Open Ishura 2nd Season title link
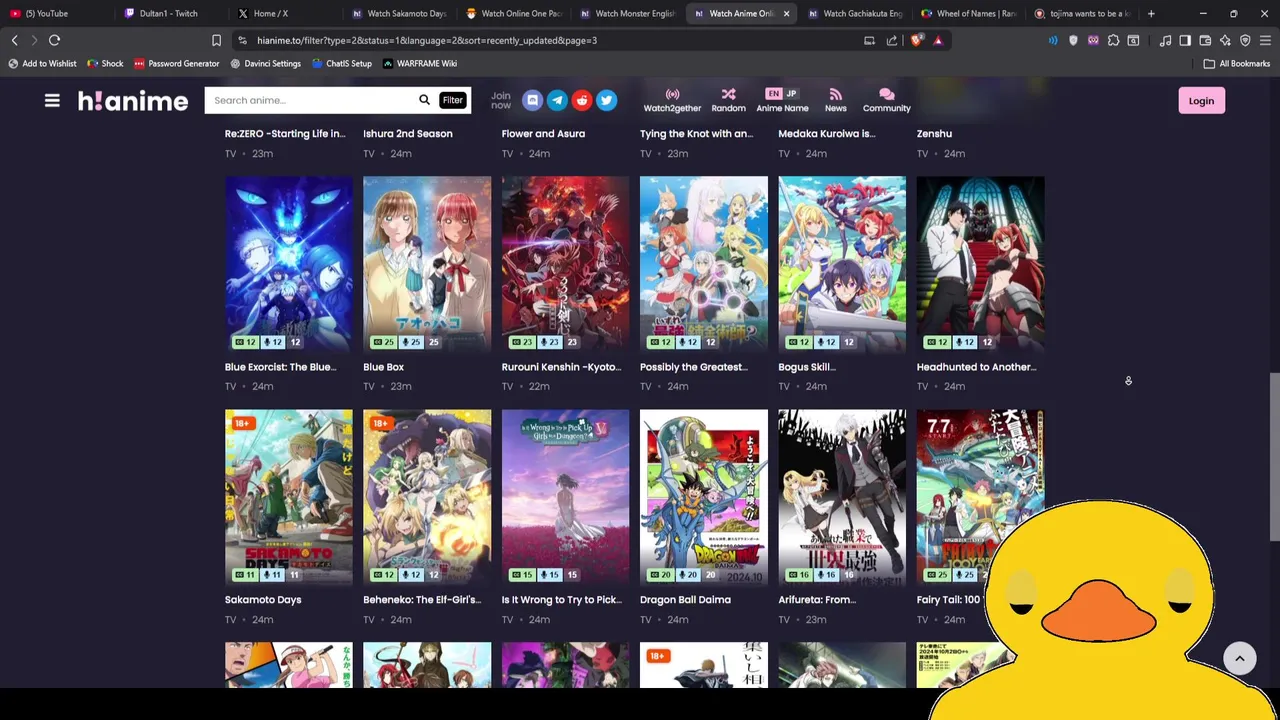1280x720 pixels. [408, 134]
